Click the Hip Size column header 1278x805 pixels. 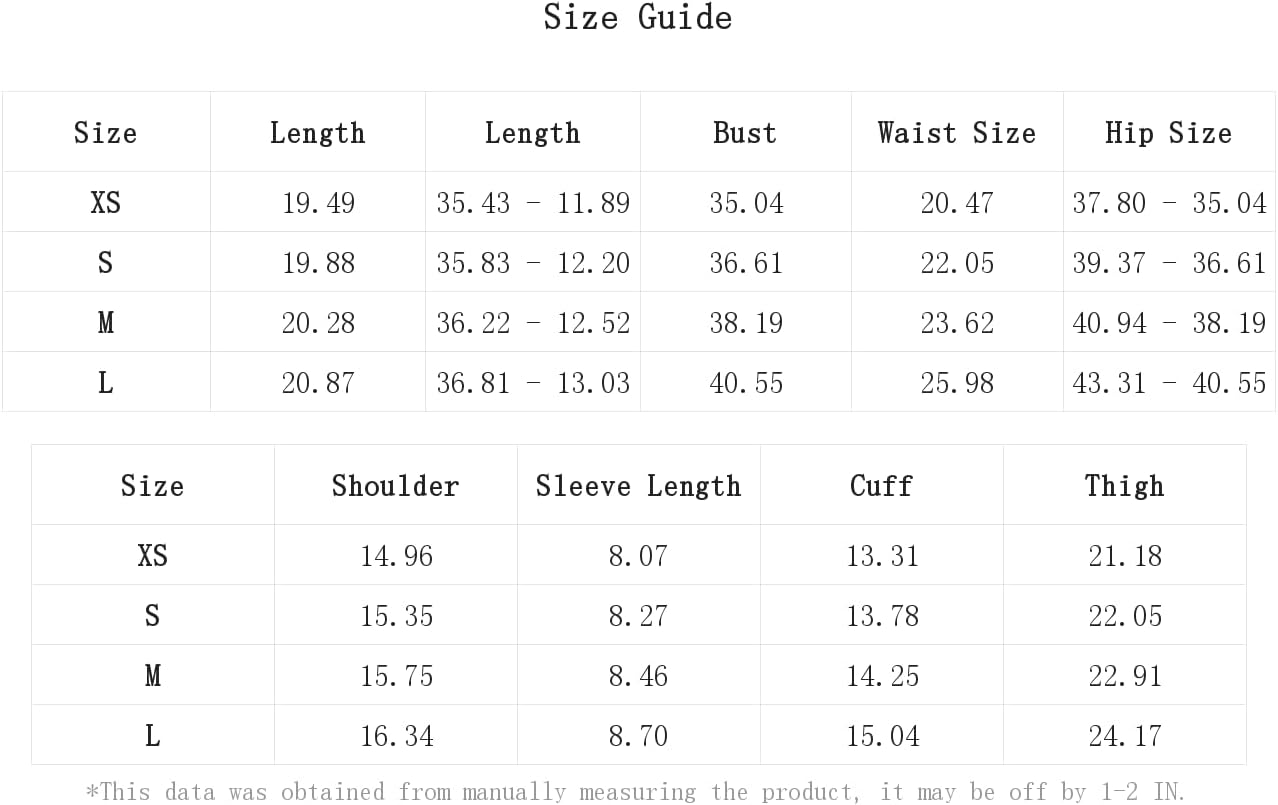pos(1168,133)
